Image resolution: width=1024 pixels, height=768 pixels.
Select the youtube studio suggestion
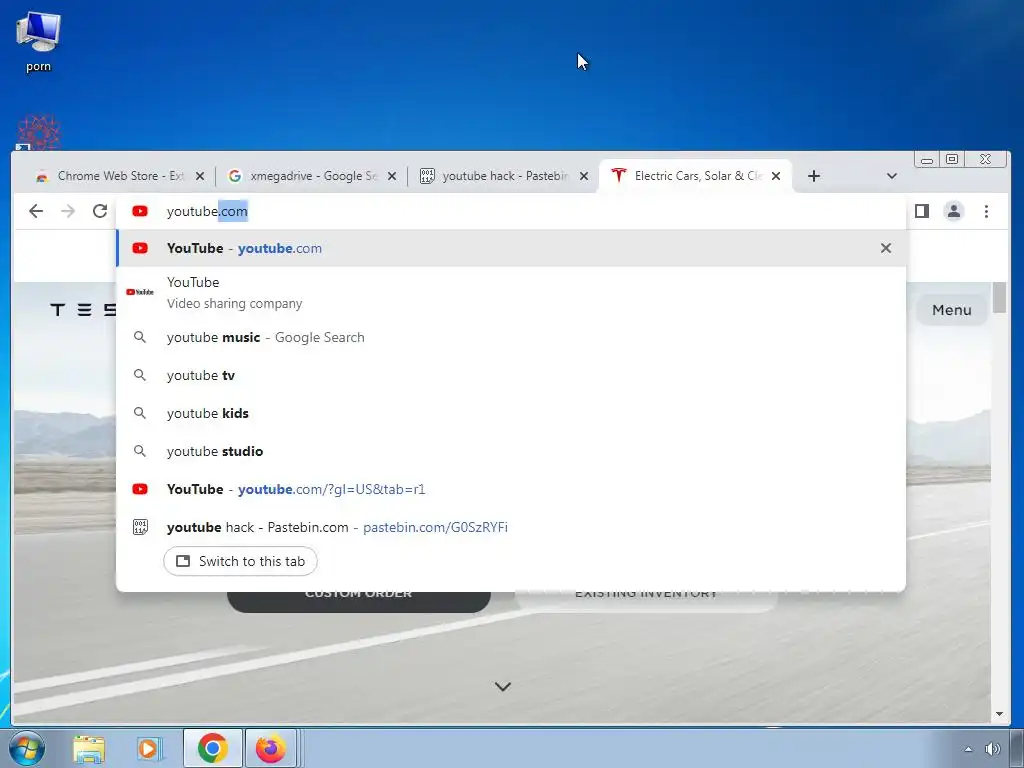pyautogui.click(x=511, y=451)
